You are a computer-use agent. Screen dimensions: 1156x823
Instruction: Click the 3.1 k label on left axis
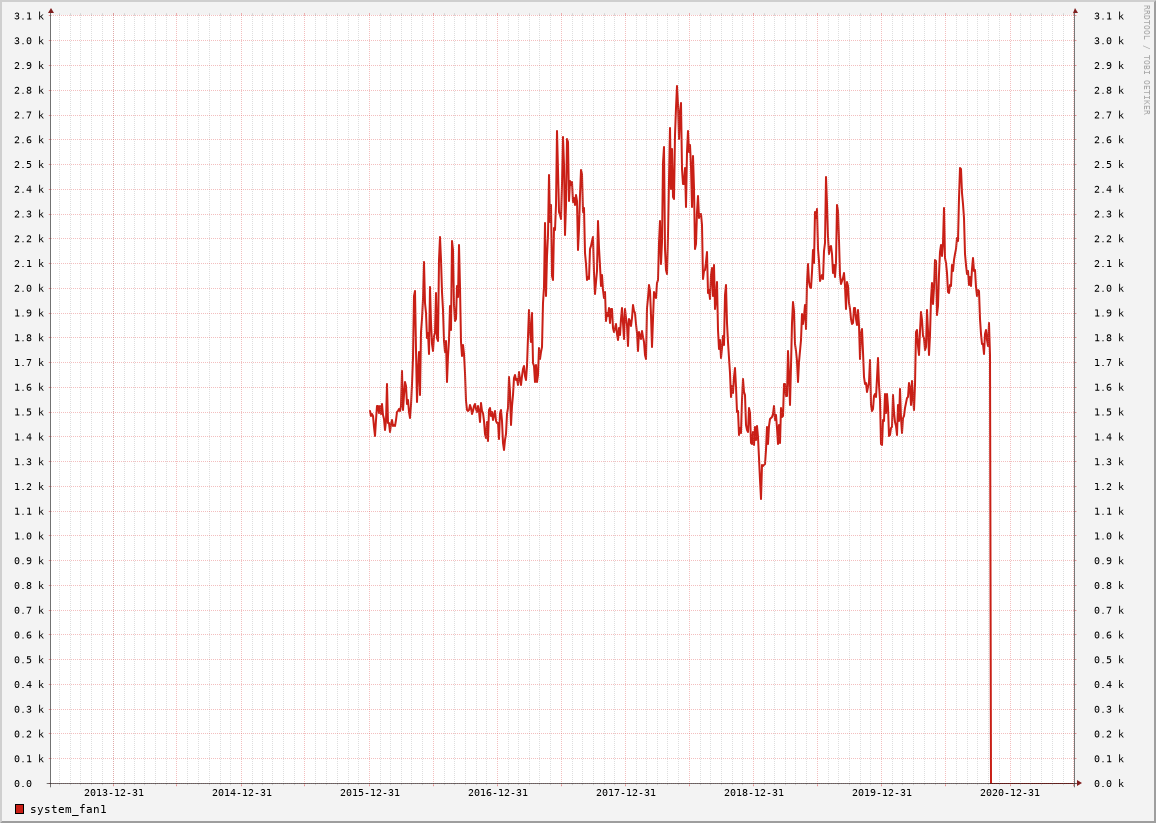[x=28, y=16]
